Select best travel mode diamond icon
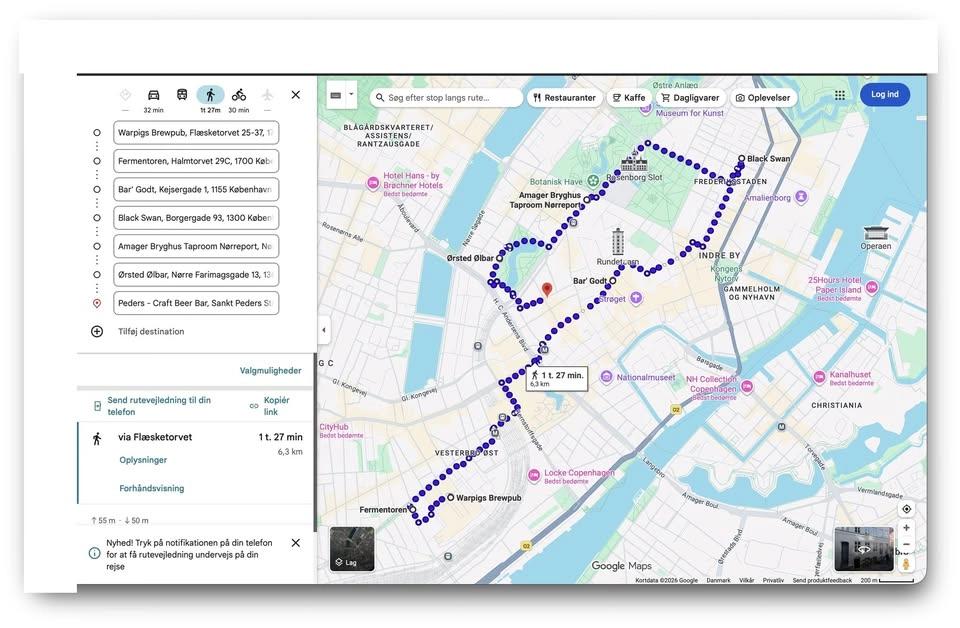 point(125,95)
